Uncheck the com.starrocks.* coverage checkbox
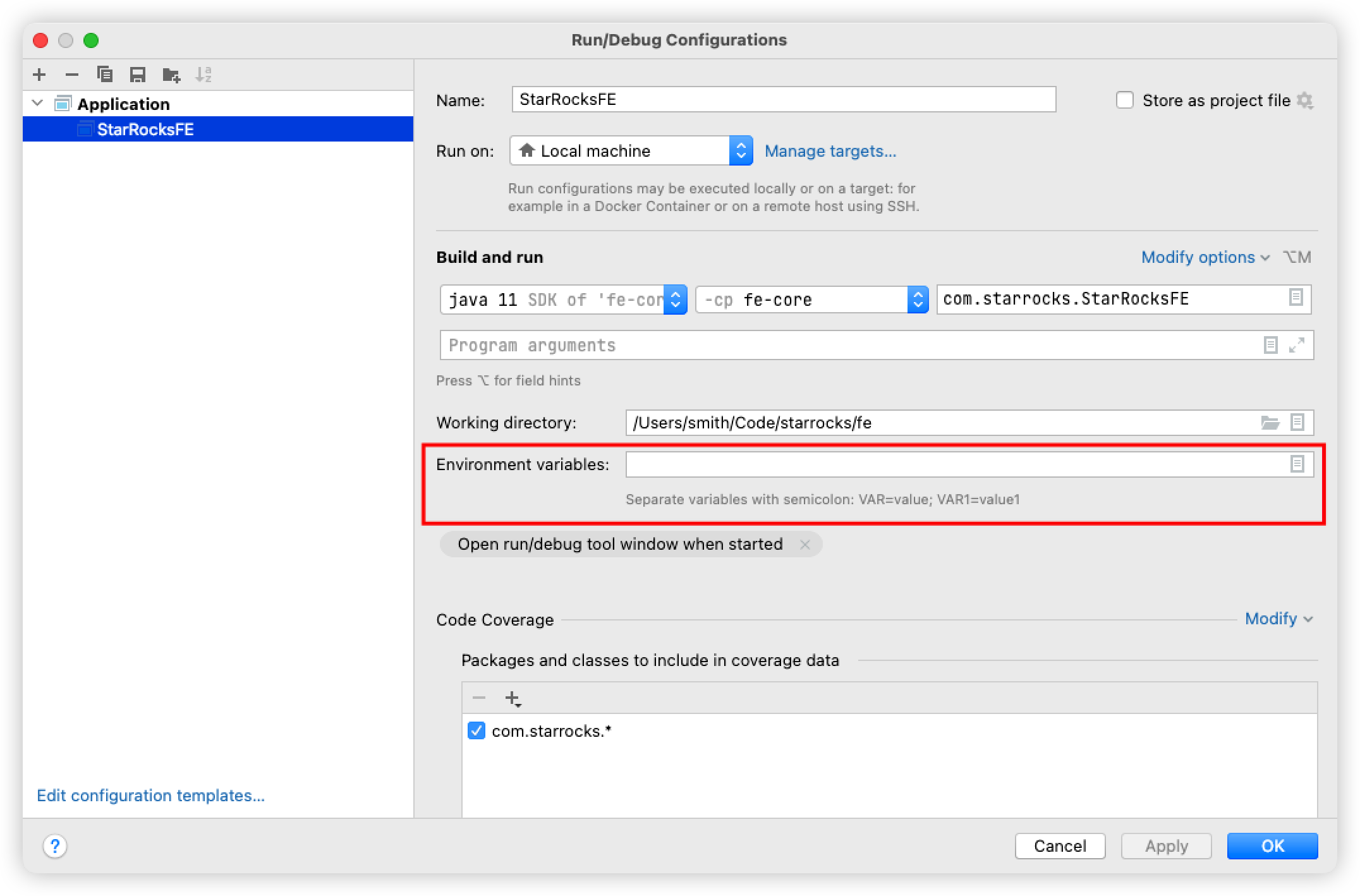The image size is (1360, 896). coord(477,731)
